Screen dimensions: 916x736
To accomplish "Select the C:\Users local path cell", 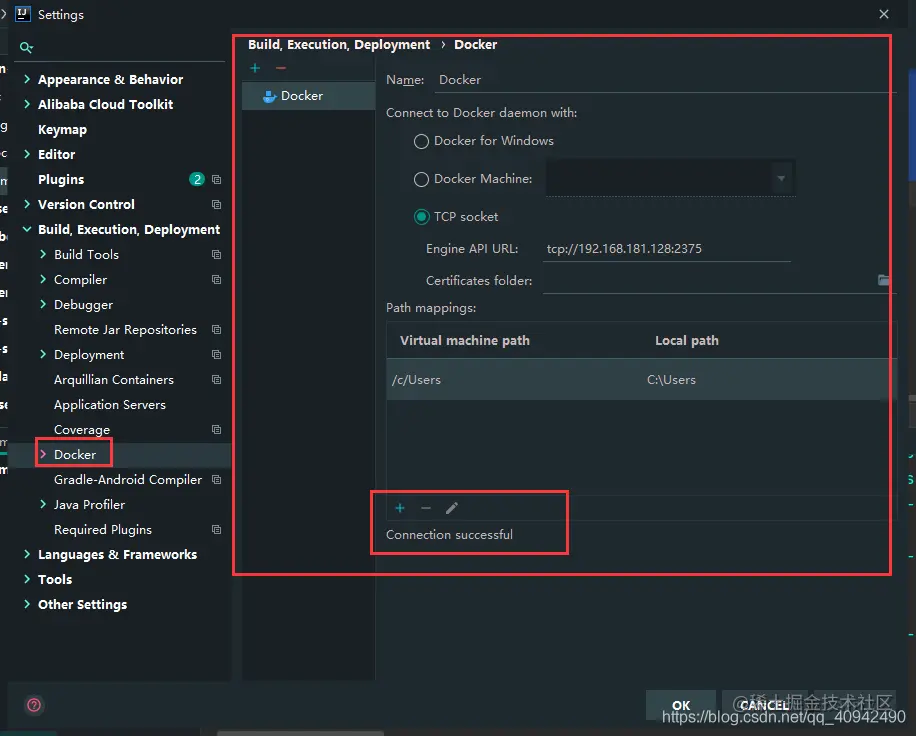I will click(x=770, y=380).
